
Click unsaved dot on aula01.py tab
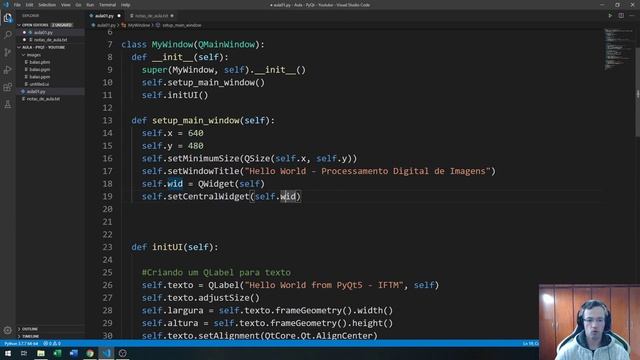[119, 16]
